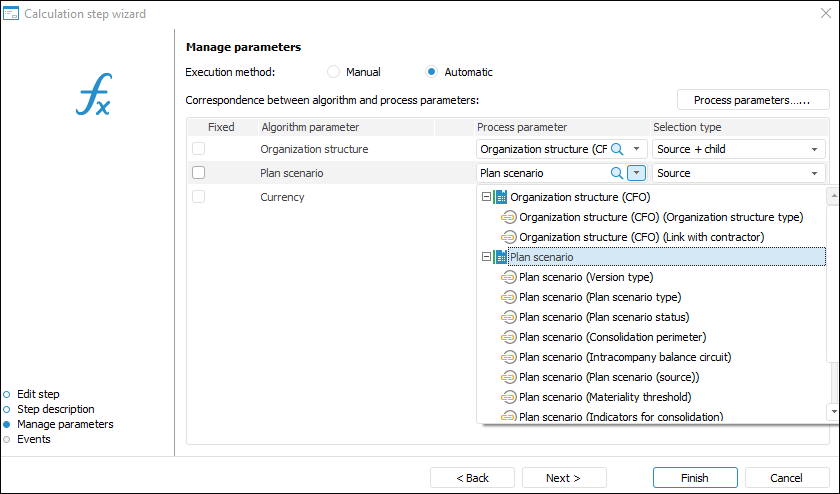Click the attribute icon beside Link with contractor
The image size is (840, 494).
[508, 237]
